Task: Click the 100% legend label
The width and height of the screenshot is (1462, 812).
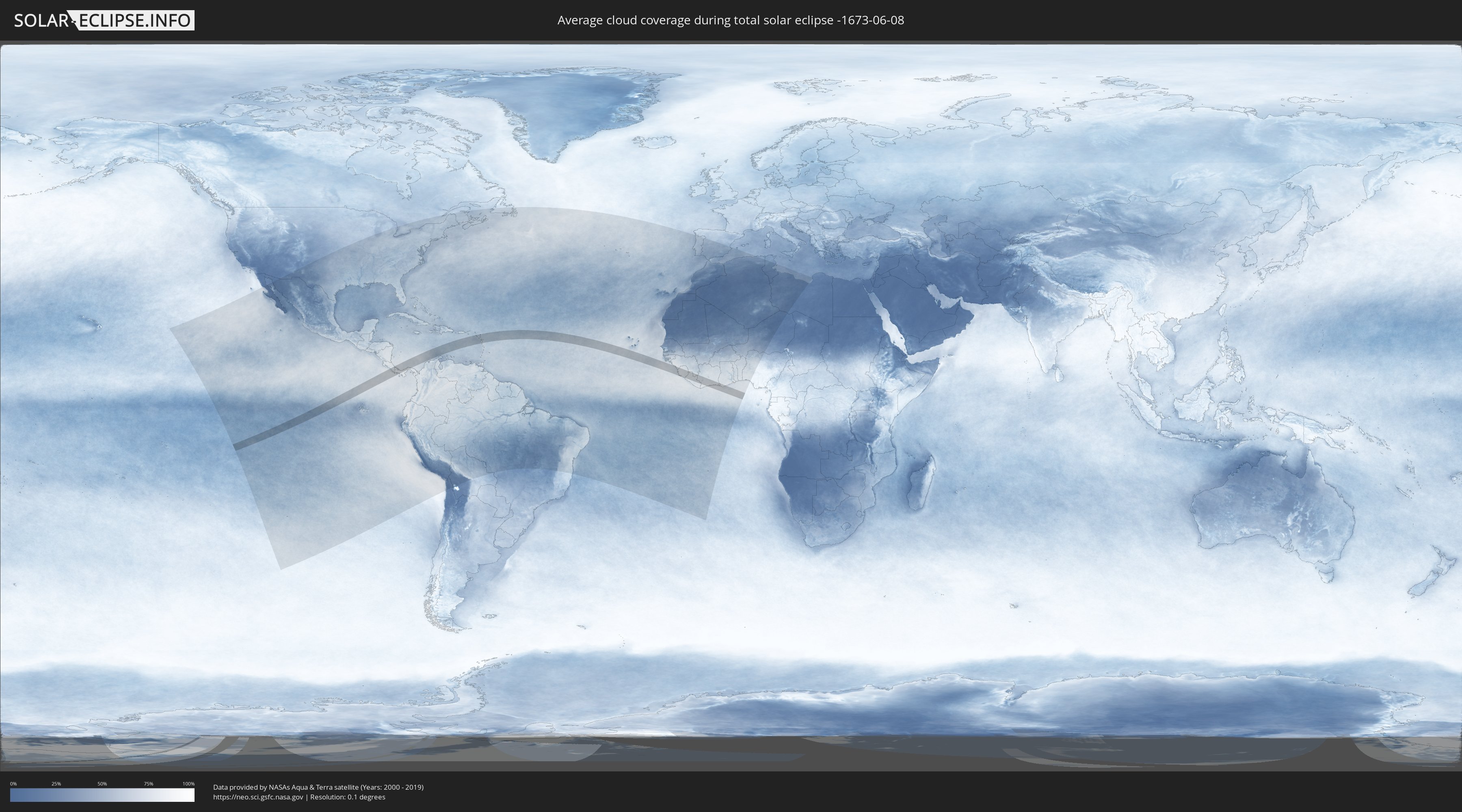Action: [188, 784]
